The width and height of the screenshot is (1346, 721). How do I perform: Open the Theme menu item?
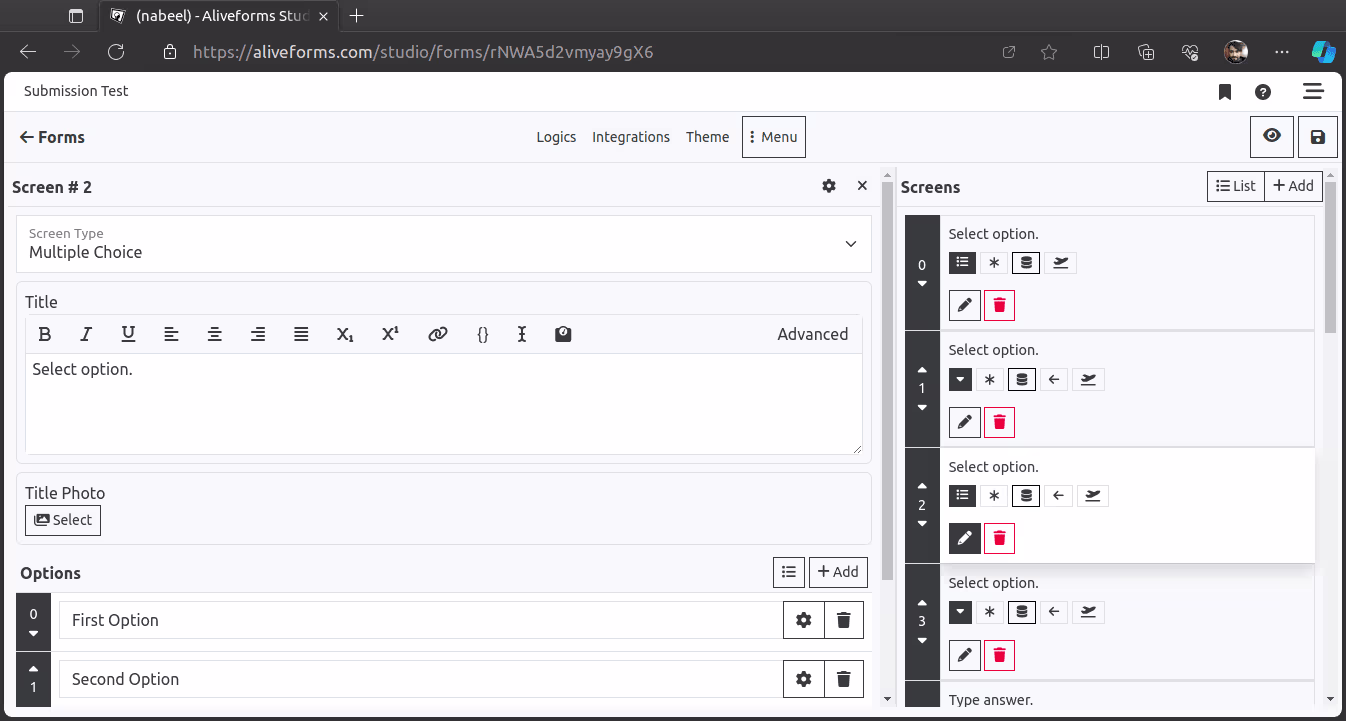pos(707,137)
